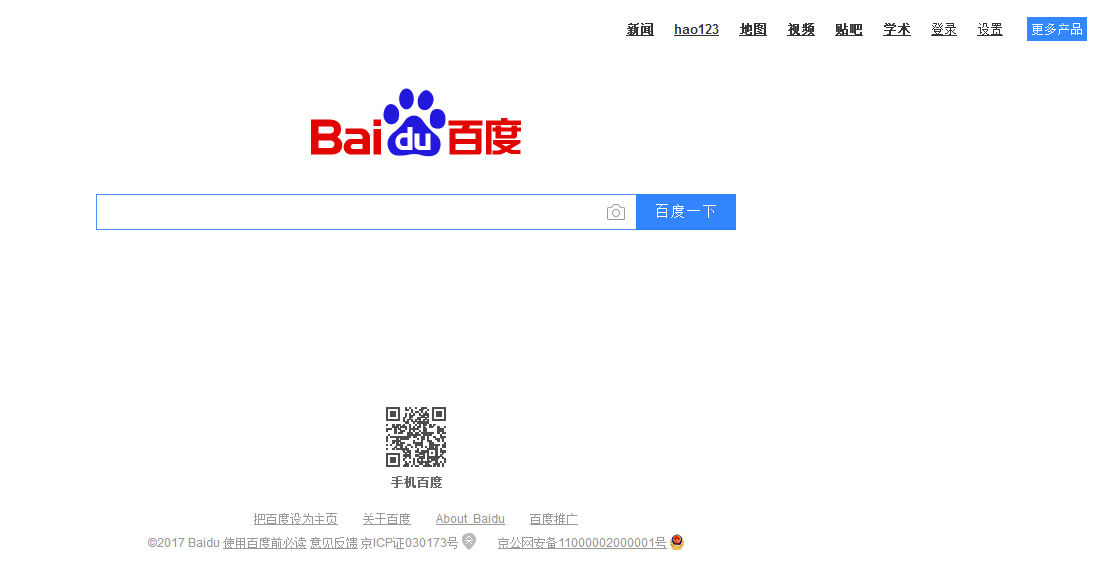Open the 学术 scholar link

point(897,29)
